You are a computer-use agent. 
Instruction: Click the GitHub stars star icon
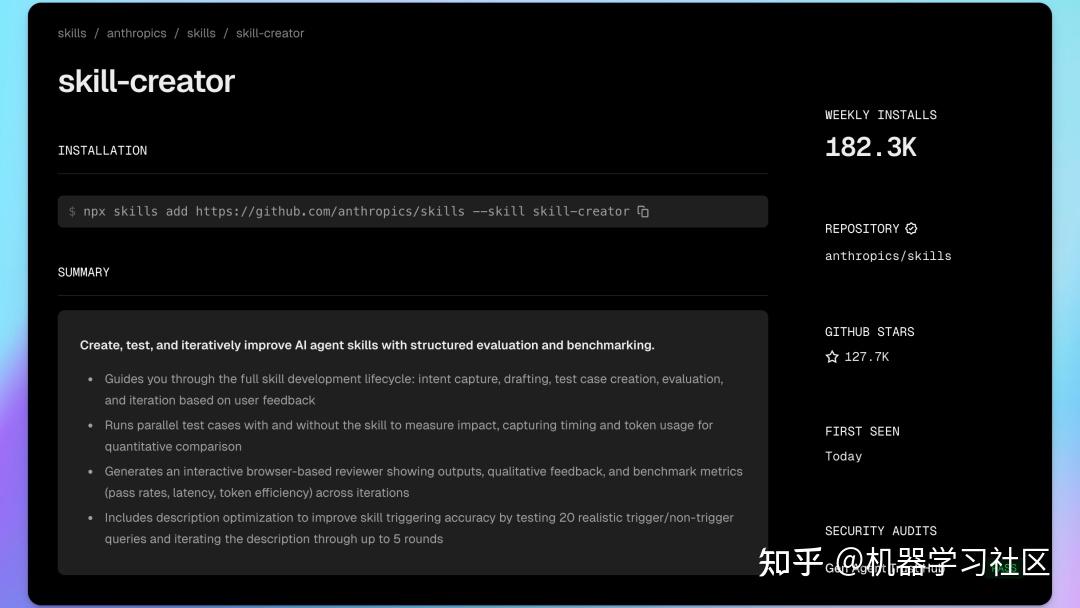coord(832,357)
